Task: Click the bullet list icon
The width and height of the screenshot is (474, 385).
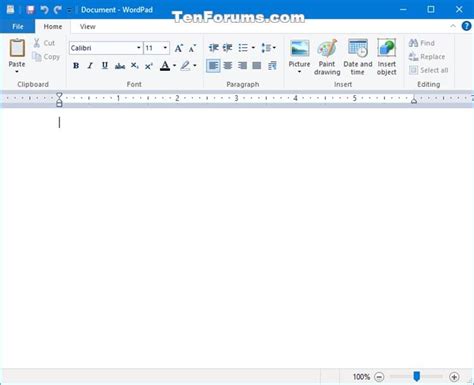Action: 243,48
